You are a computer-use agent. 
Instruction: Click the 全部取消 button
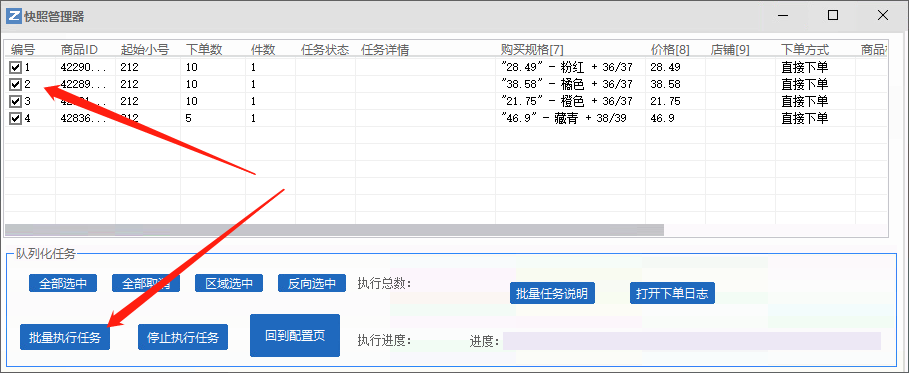146,283
